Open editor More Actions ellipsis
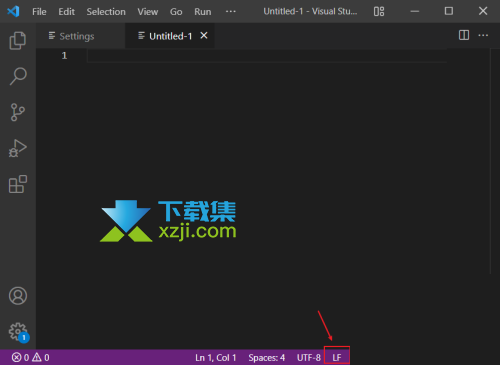This screenshot has height=365, width=500. click(x=483, y=35)
